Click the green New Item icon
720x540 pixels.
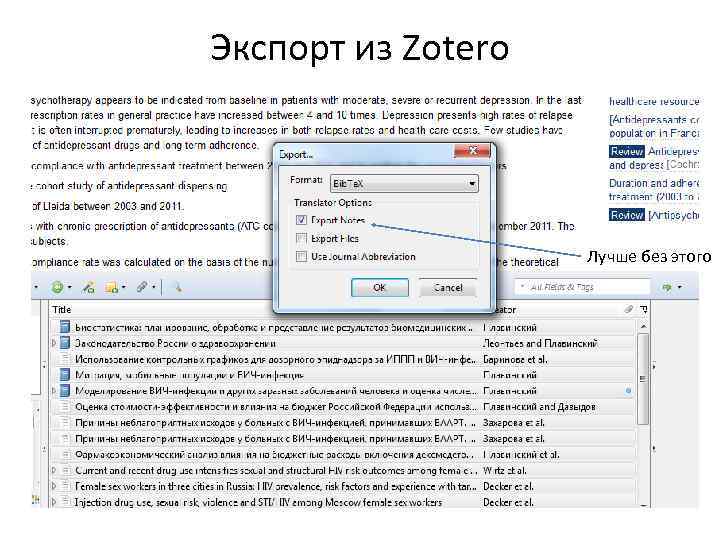point(57,287)
